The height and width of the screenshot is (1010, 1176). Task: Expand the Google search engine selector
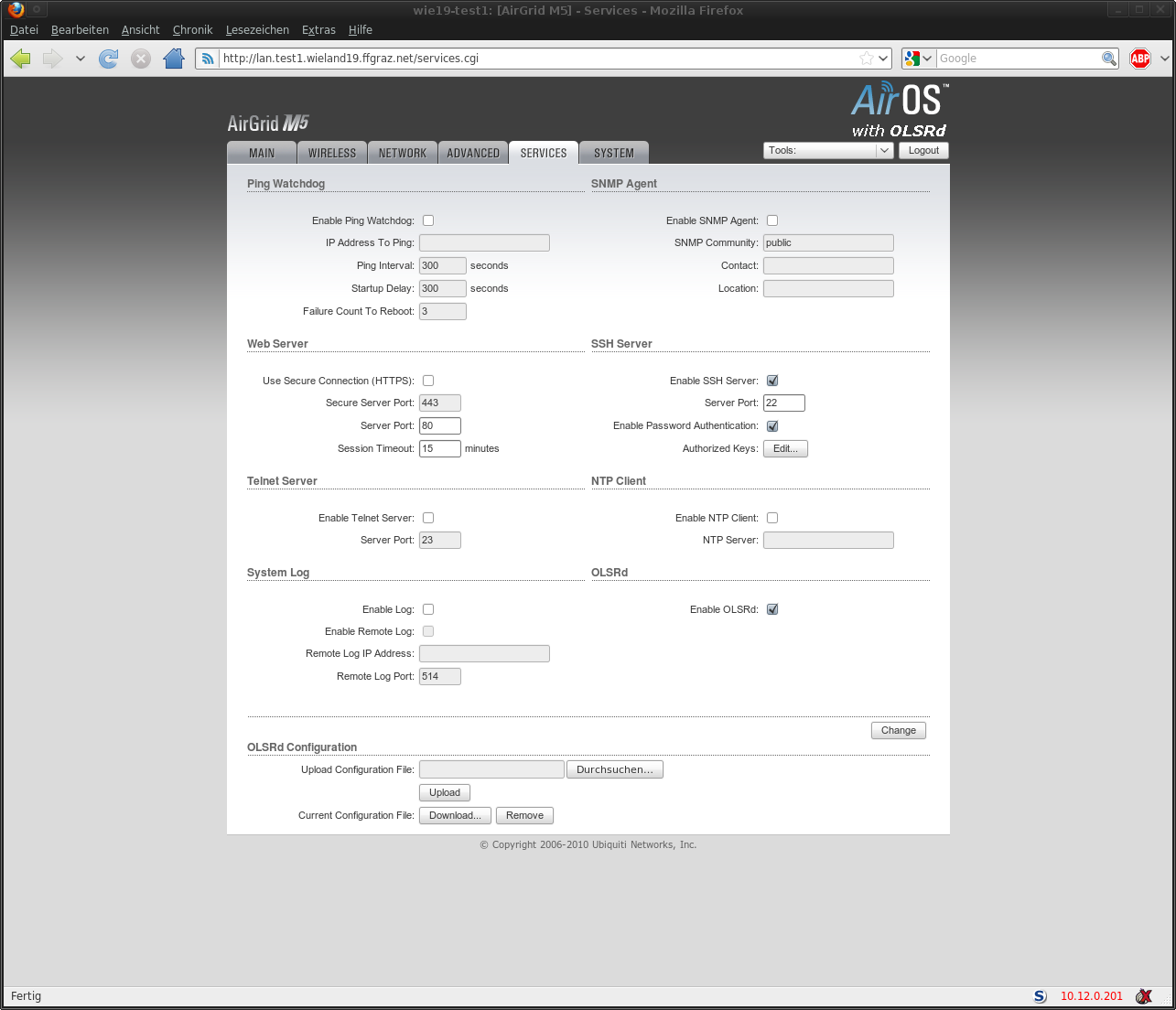tap(918, 59)
